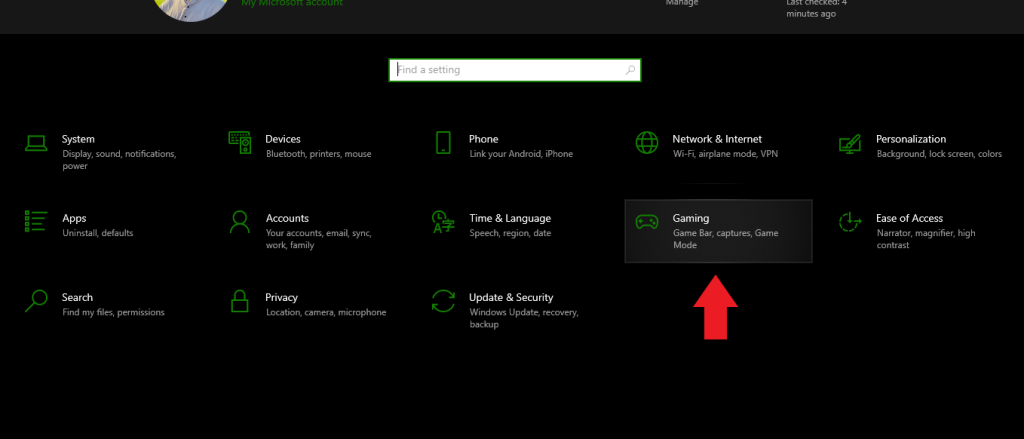
Task: Click 'Uninstall, defaults' text
Action: coord(98,233)
